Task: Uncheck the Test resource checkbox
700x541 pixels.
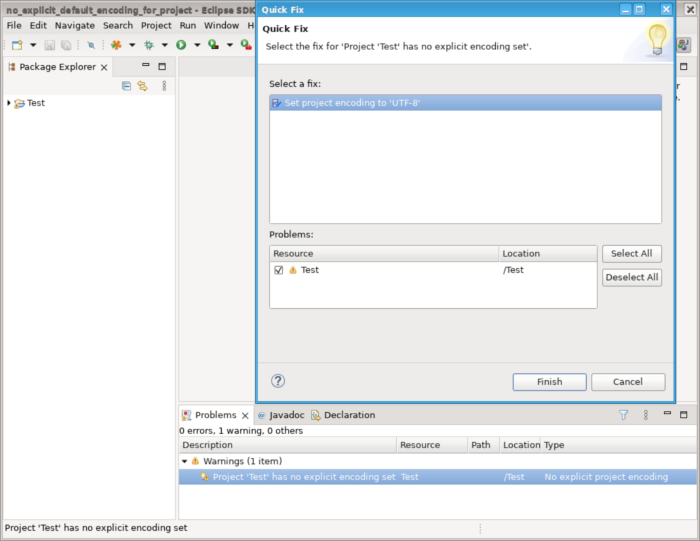Action: pos(279,270)
